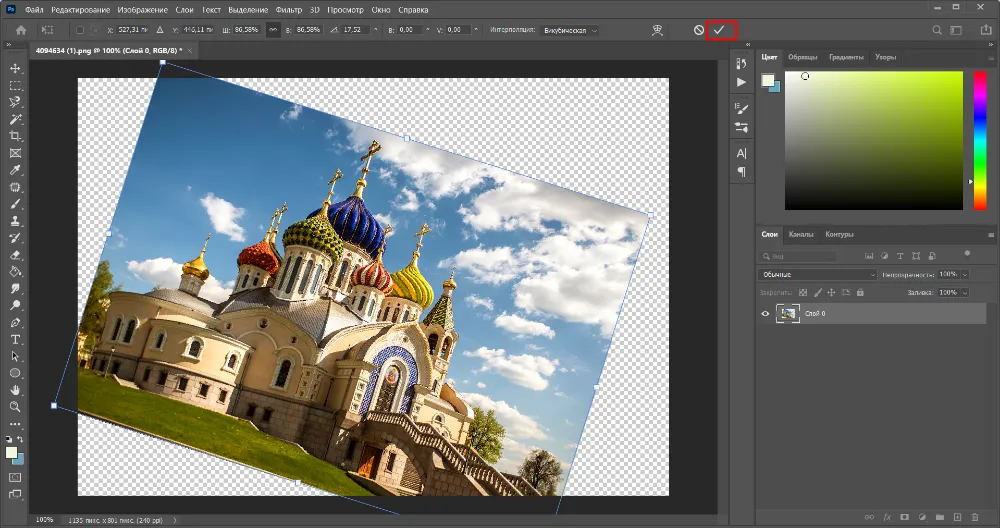This screenshot has width=1000, height=528.
Task: Select the Type tool in the left toolbar
Action: (15, 339)
